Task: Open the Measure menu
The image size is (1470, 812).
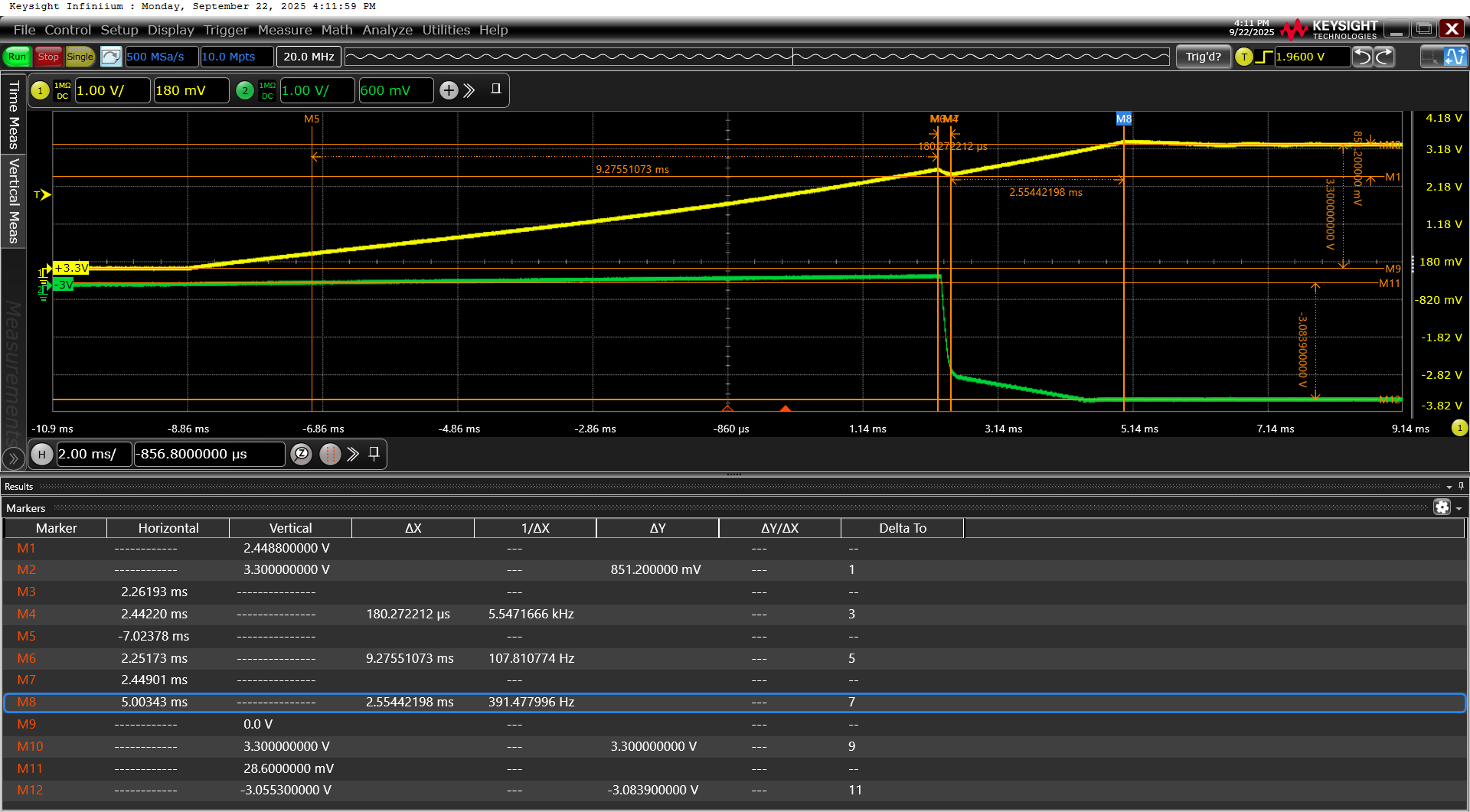Action: click(x=284, y=30)
